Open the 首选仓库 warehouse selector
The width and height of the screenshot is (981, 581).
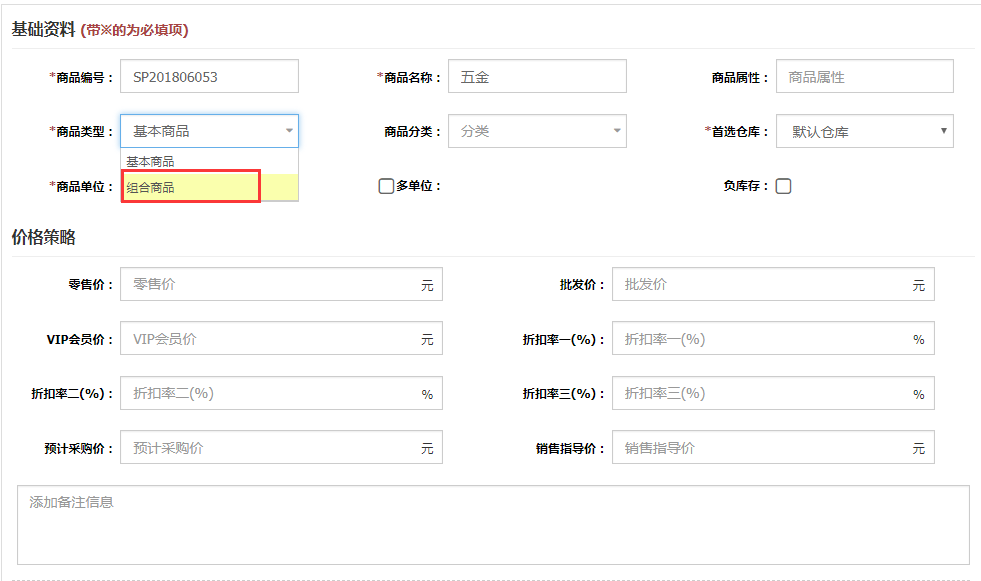[864, 131]
